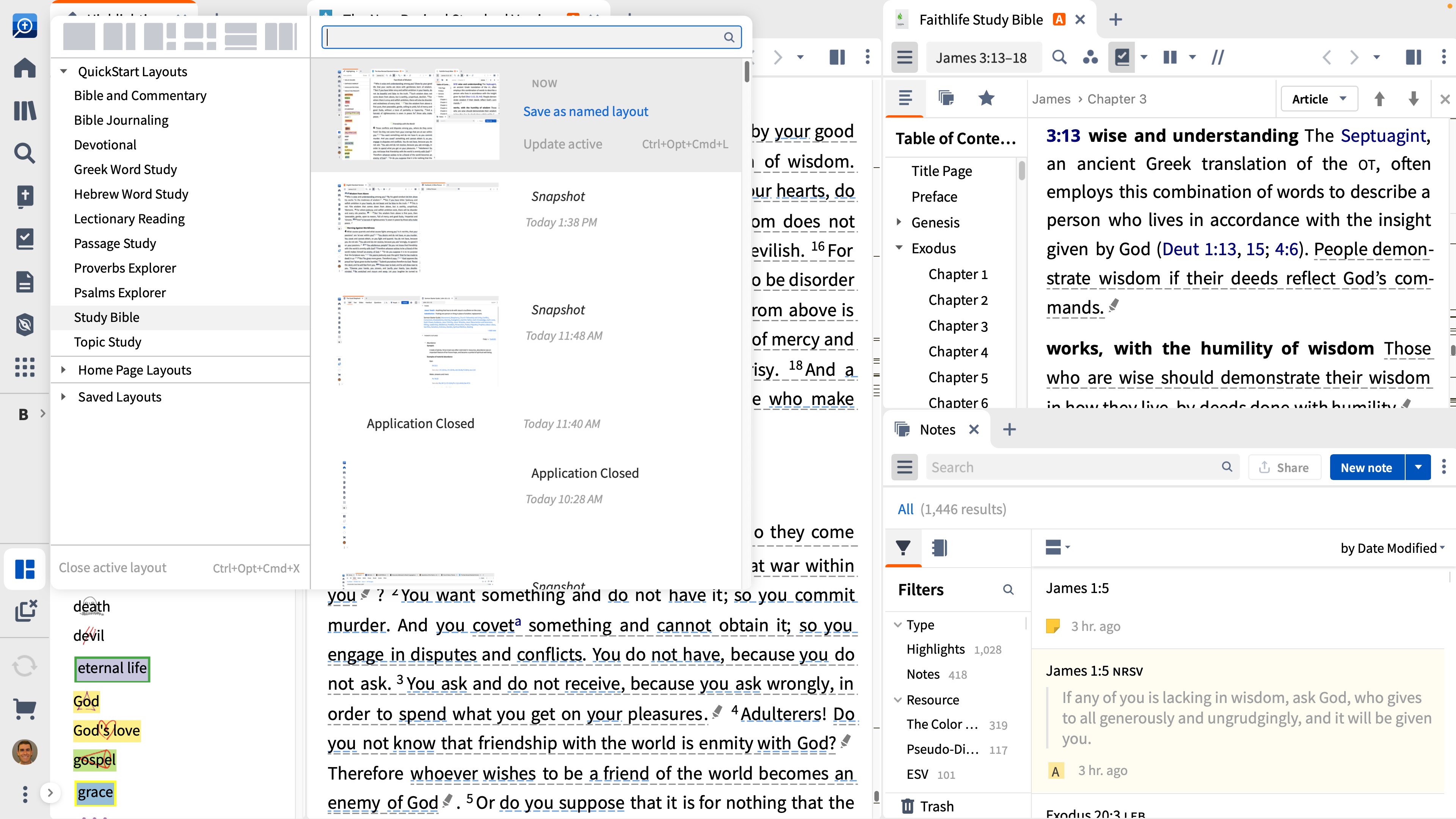Click the New note button
Image resolution: width=1456 pixels, height=819 pixels.
[x=1366, y=468]
